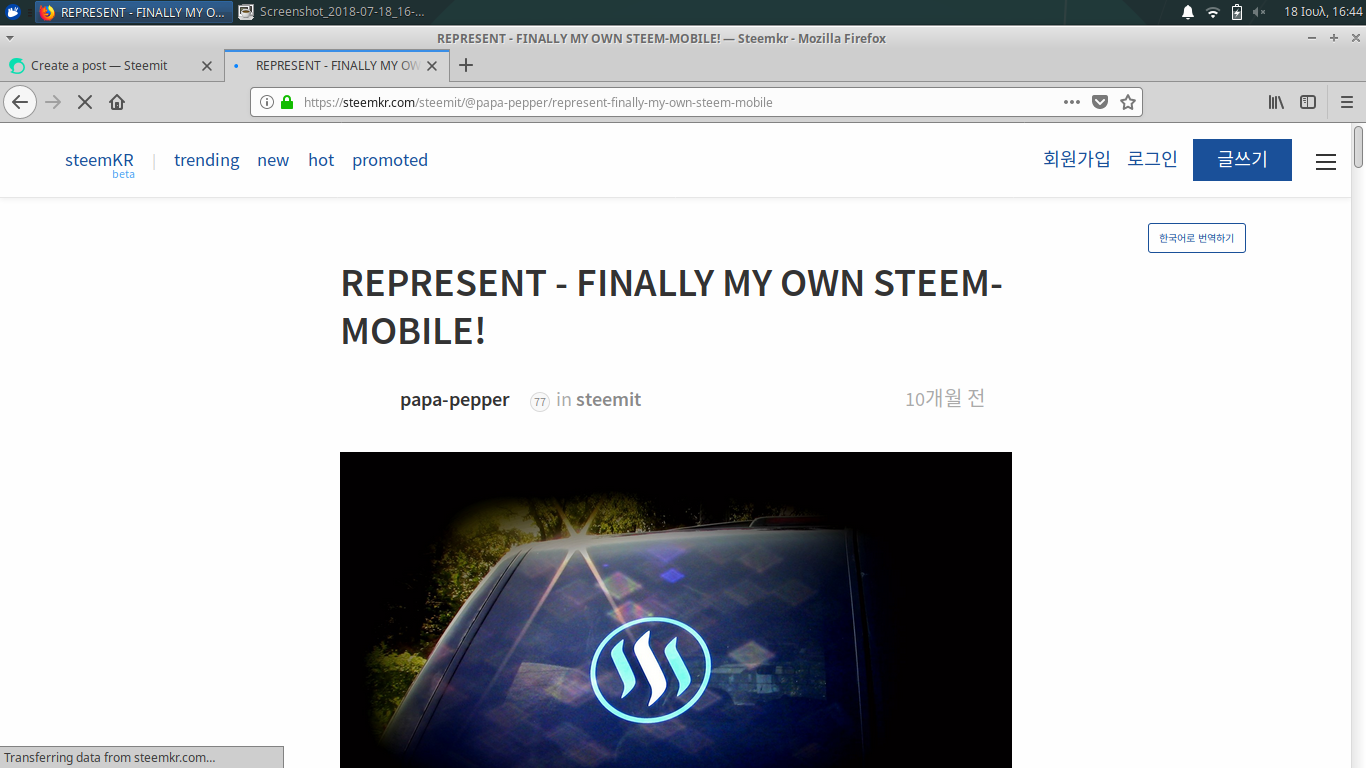This screenshot has width=1366, height=768.
Task: Open site information (i) icon in address bar
Action: pos(267,102)
